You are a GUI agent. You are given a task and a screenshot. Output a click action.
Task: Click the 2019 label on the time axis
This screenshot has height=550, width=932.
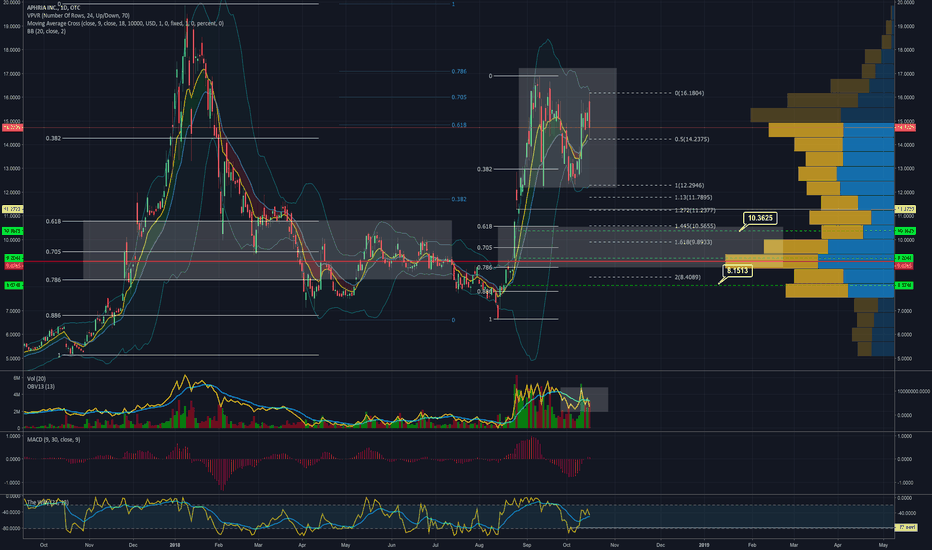point(704,545)
